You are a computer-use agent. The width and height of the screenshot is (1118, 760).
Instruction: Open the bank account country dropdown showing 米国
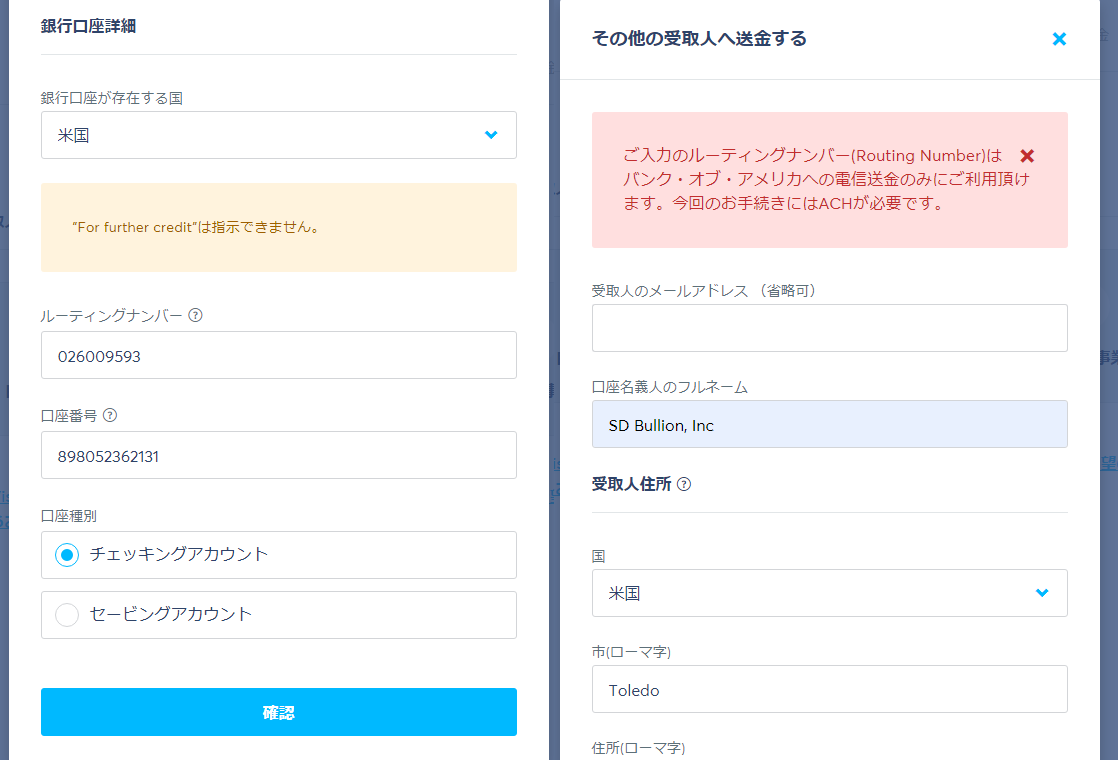[x=278, y=134]
